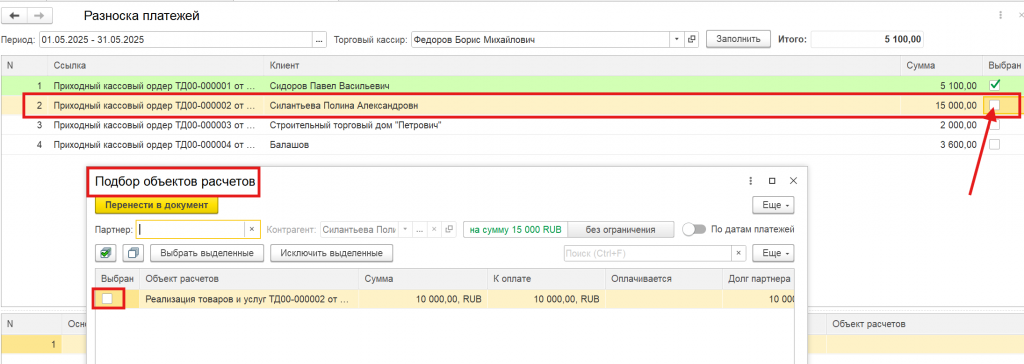Sort by the Долг партнера column header

758,279
